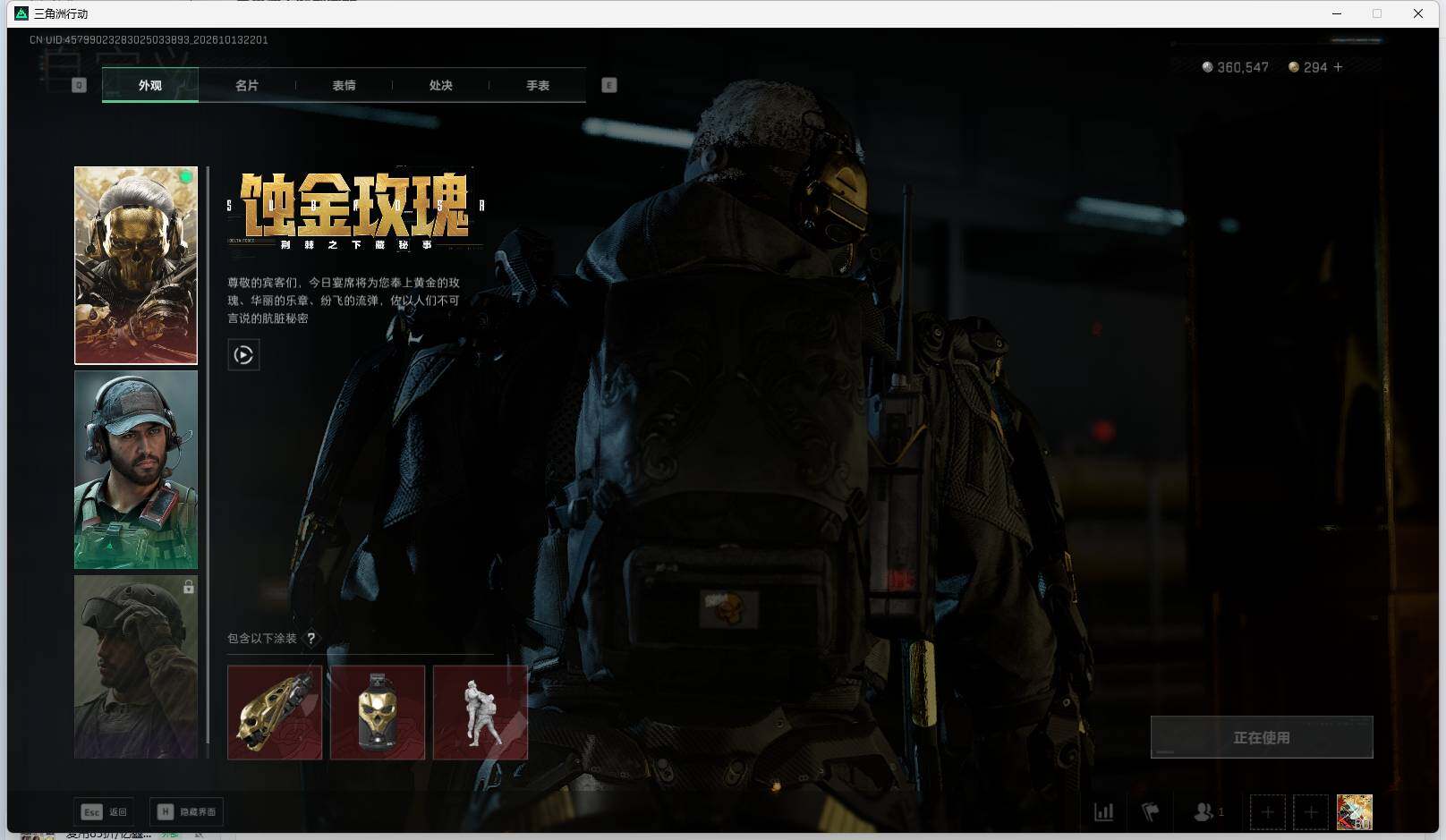This screenshot has width=1446, height=840.
Task: Select the golden skull weapon charm item
Action: coord(275,712)
